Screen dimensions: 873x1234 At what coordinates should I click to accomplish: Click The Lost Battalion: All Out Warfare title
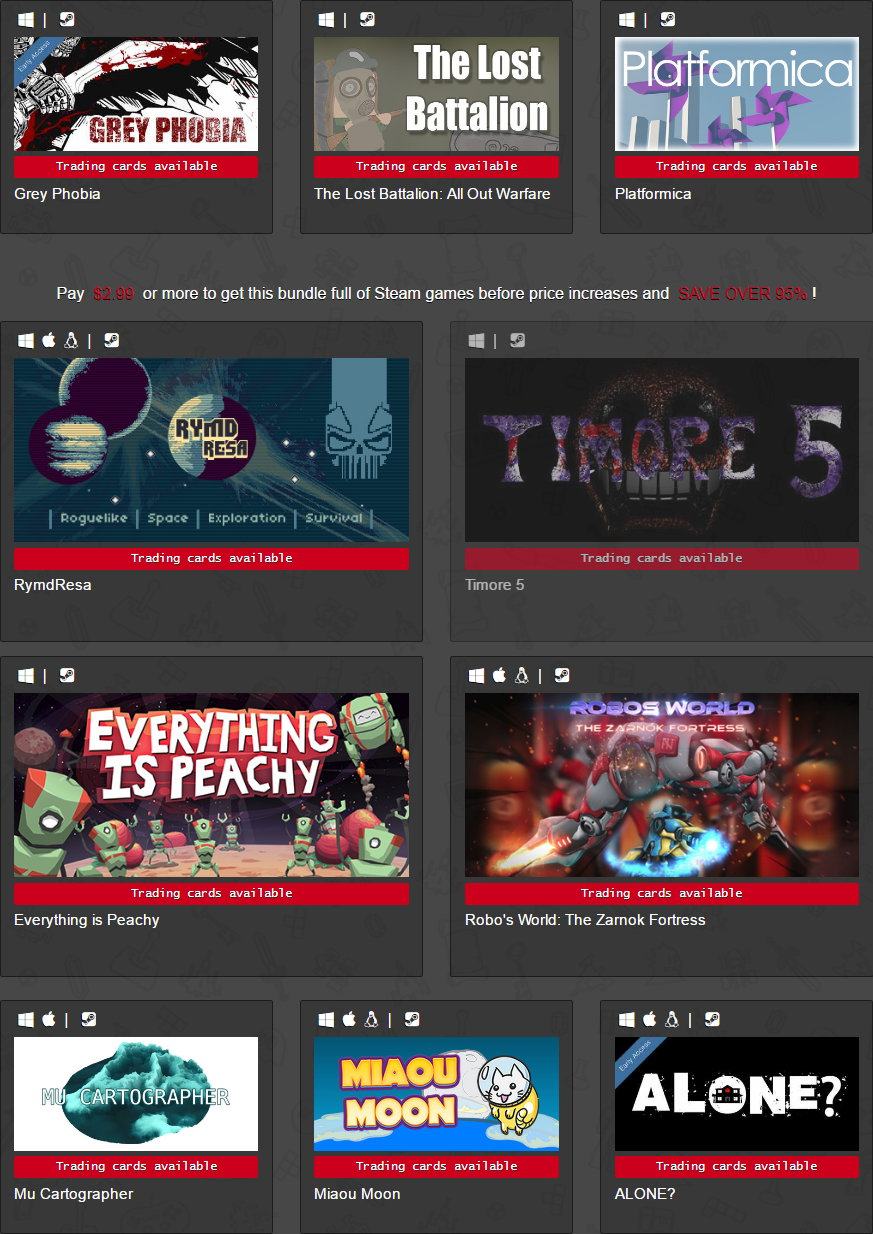click(432, 194)
